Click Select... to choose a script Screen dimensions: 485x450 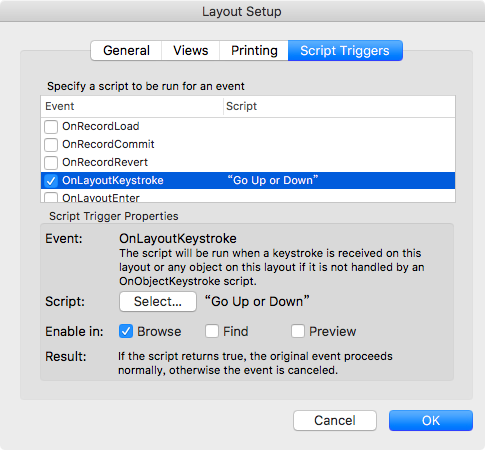[x=158, y=302]
